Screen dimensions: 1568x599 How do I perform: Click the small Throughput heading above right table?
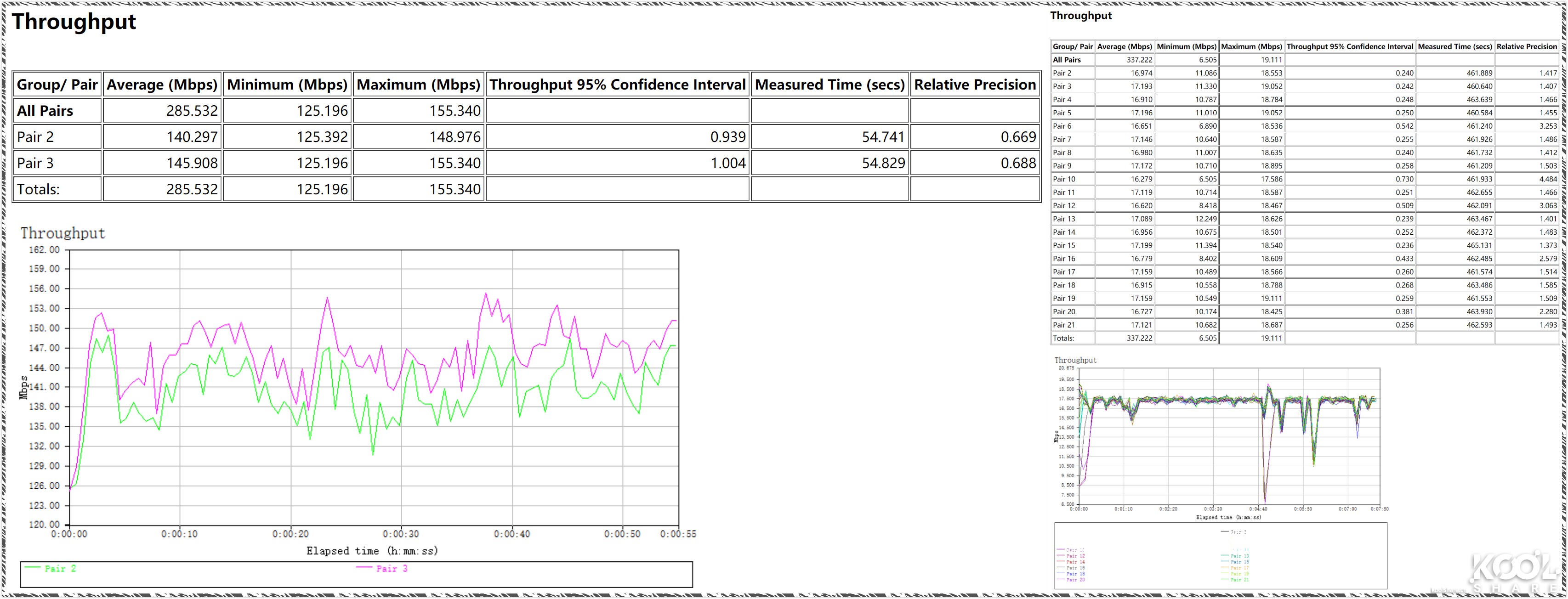(1080, 16)
